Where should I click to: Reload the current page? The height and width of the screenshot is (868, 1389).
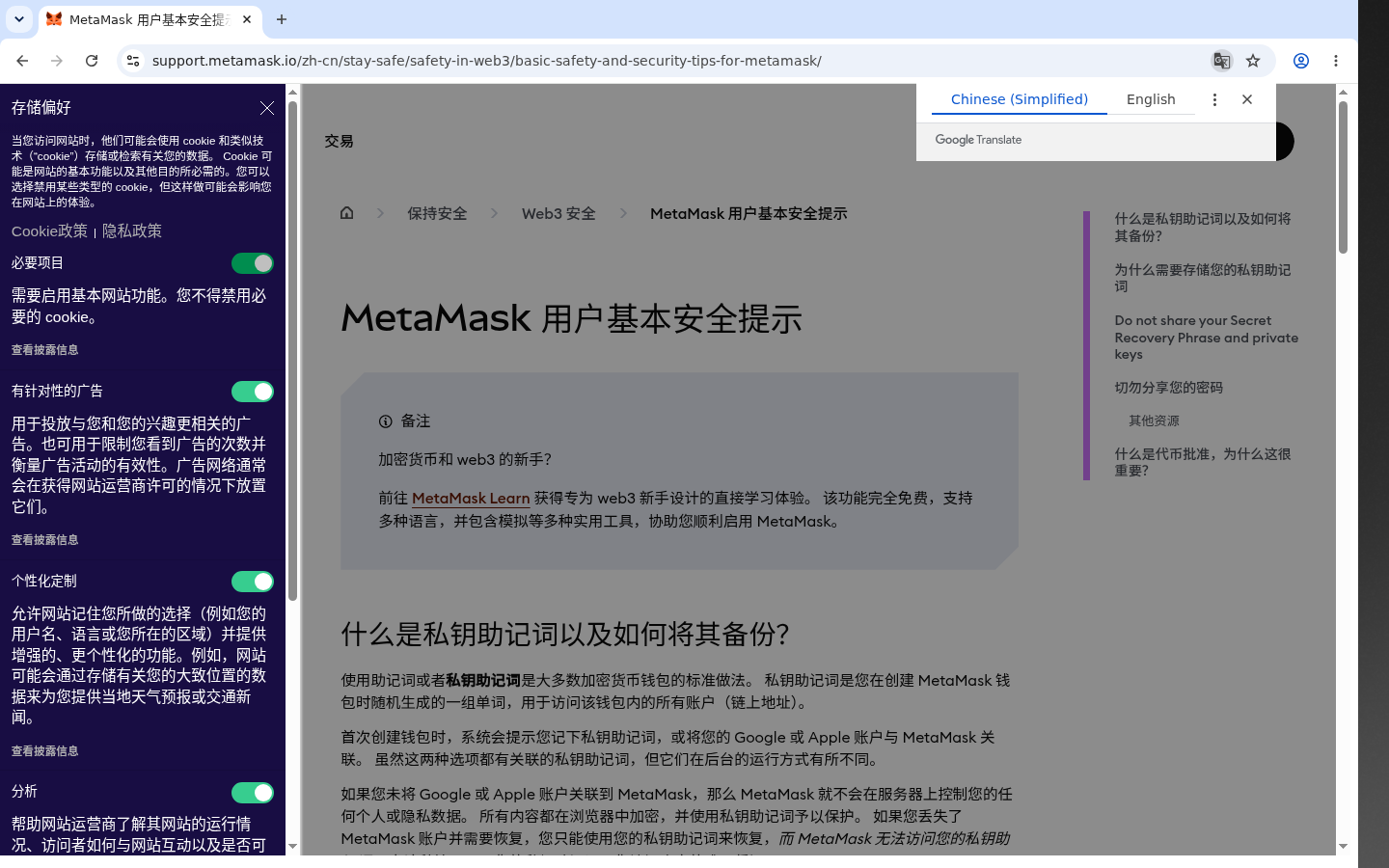[x=92, y=61]
